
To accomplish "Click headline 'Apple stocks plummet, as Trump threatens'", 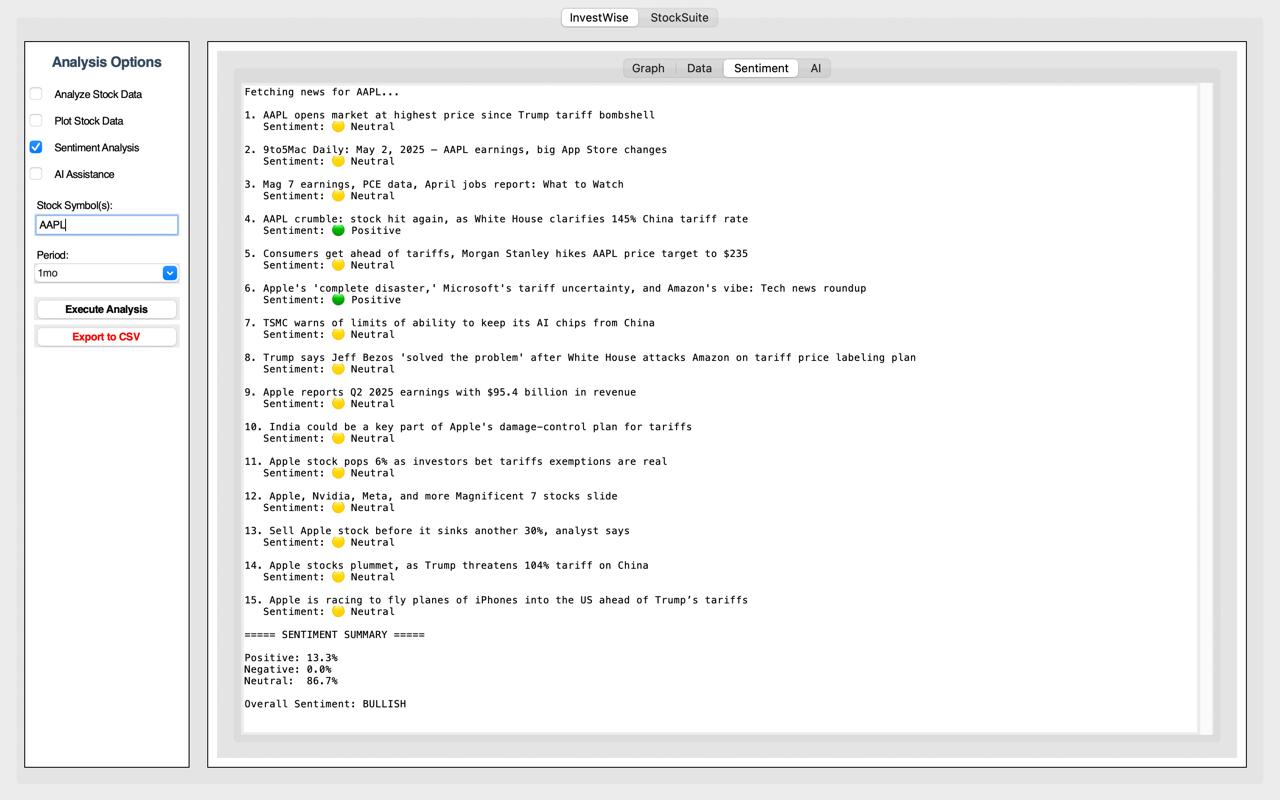I will (459, 566).
